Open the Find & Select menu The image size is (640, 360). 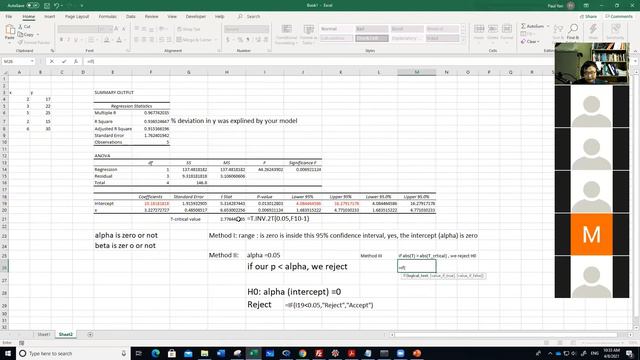tap(573, 32)
